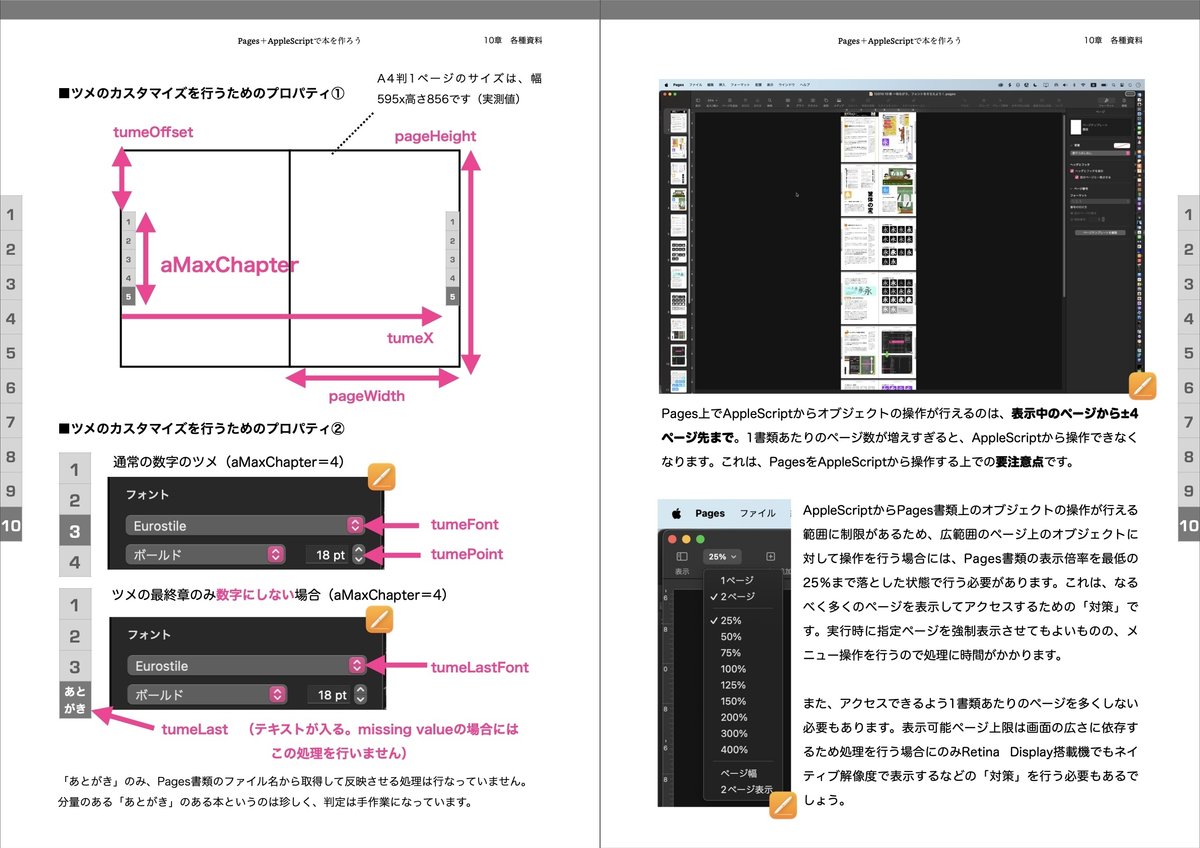Viewport: 1200px width, 848px height.
Task: Select the 表示 (View) icon in Pages toolbar
Action: [698, 99]
